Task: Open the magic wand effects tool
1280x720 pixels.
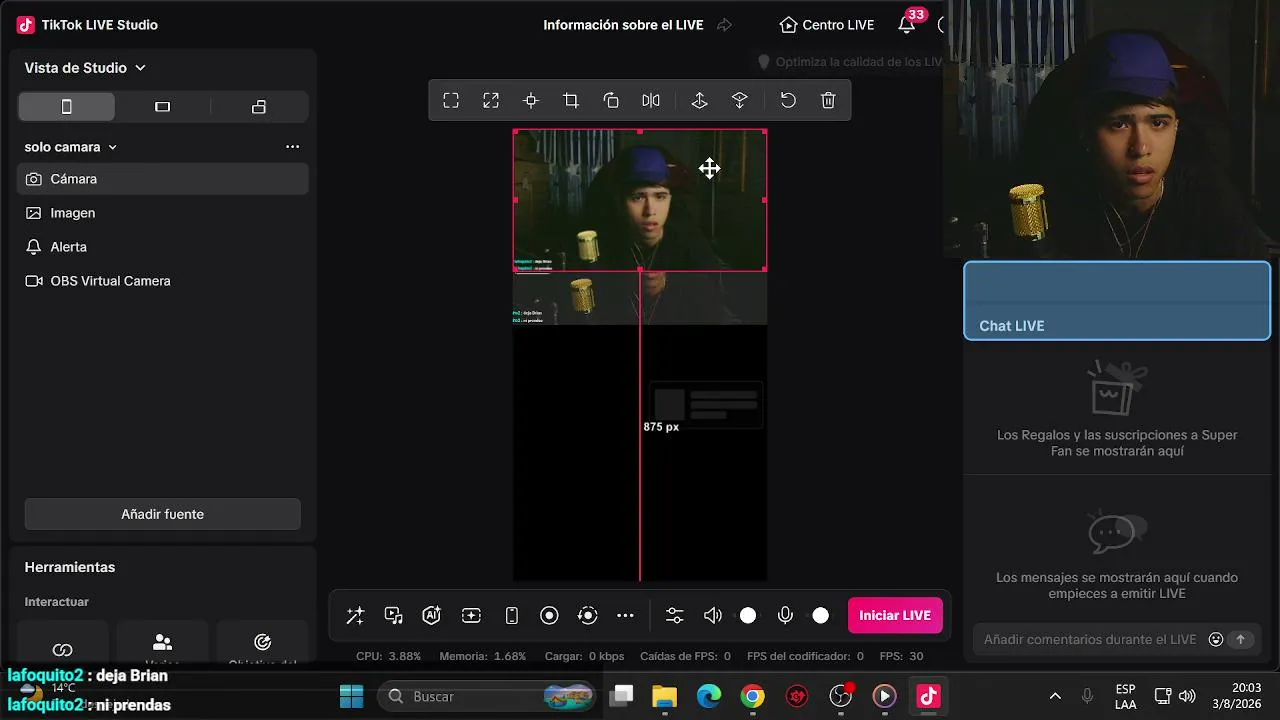Action: [355, 616]
